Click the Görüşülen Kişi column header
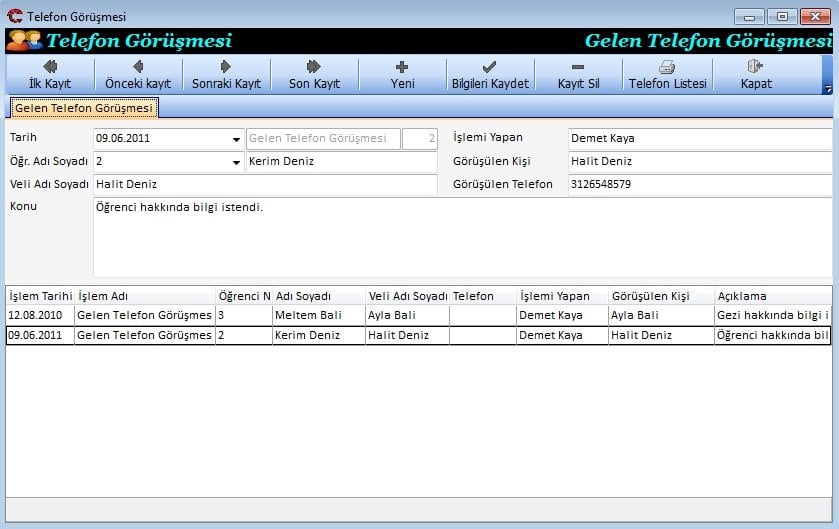The height and width of the screenshot is (529, 839). pos(660,296)
